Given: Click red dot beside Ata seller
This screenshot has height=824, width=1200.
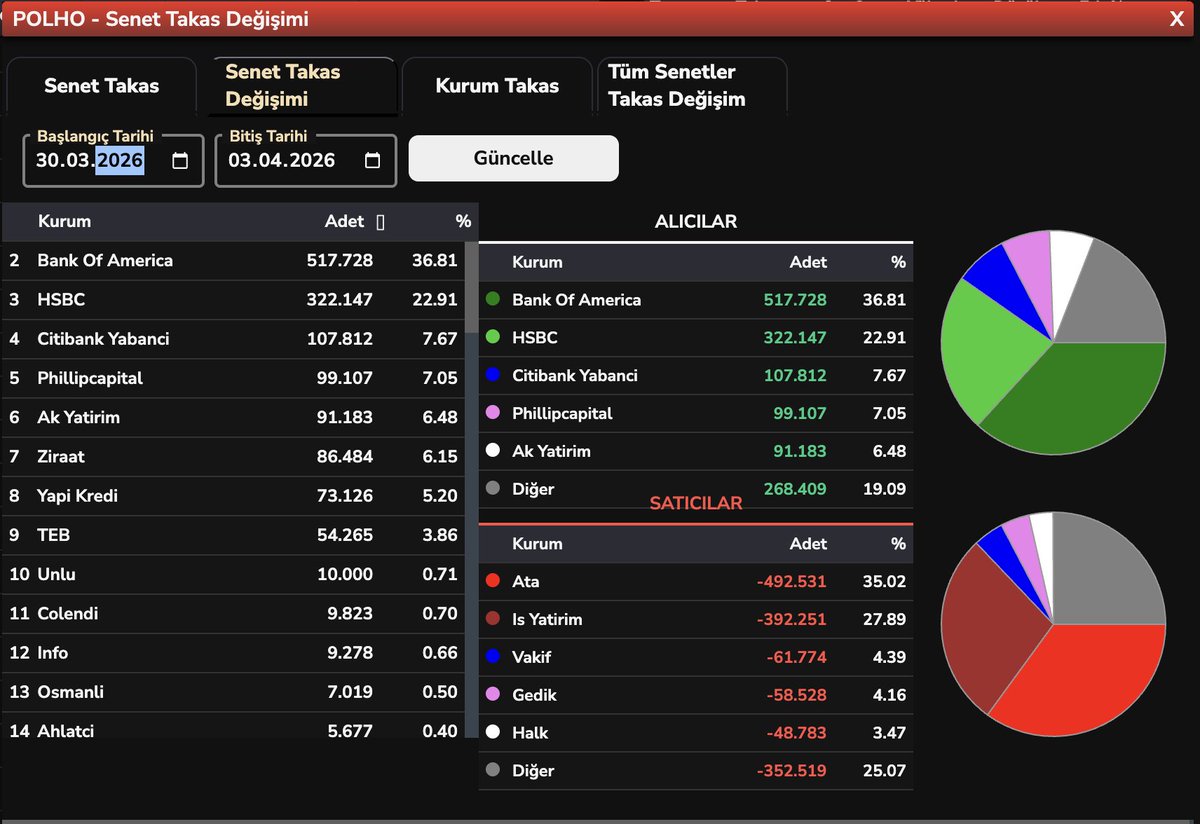Looking at the screenshot, I should (492, 581).
